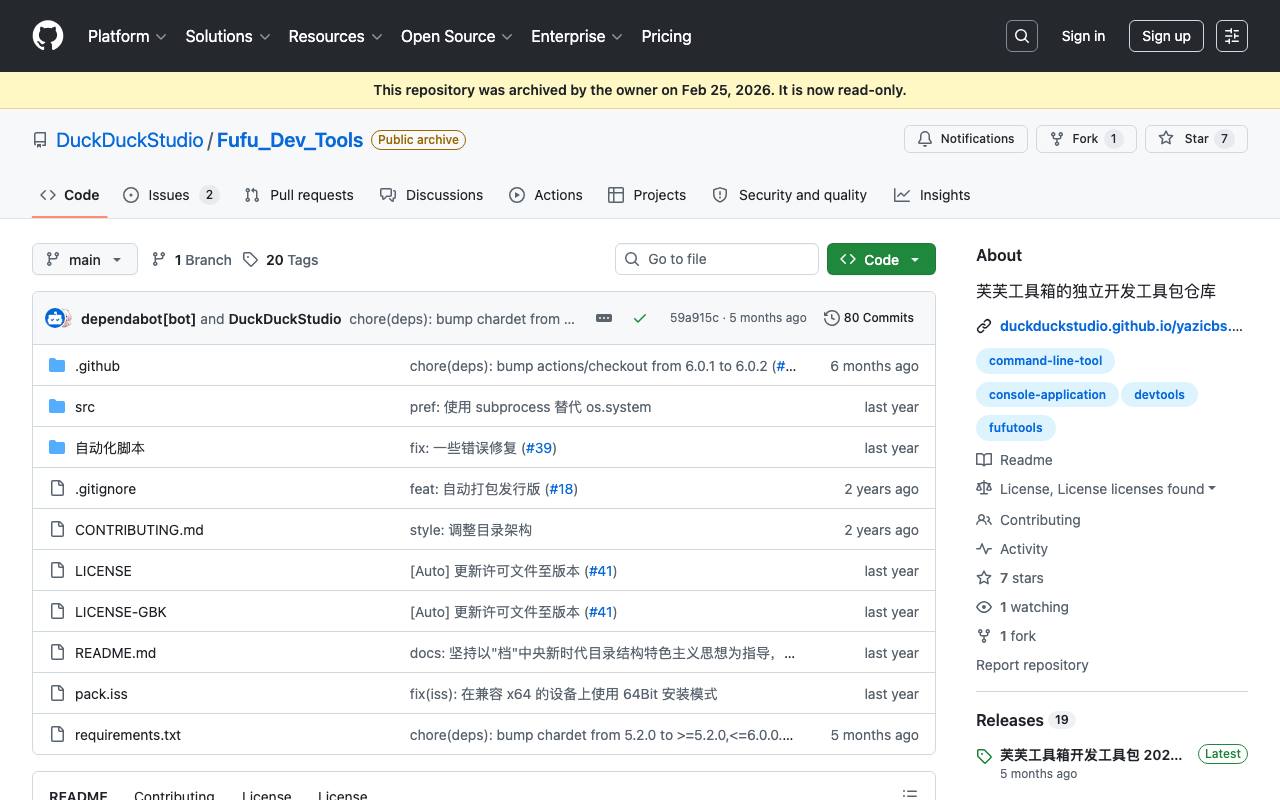View the 80 Commits history
This screenshot has height=800, width=1280.
869,318
